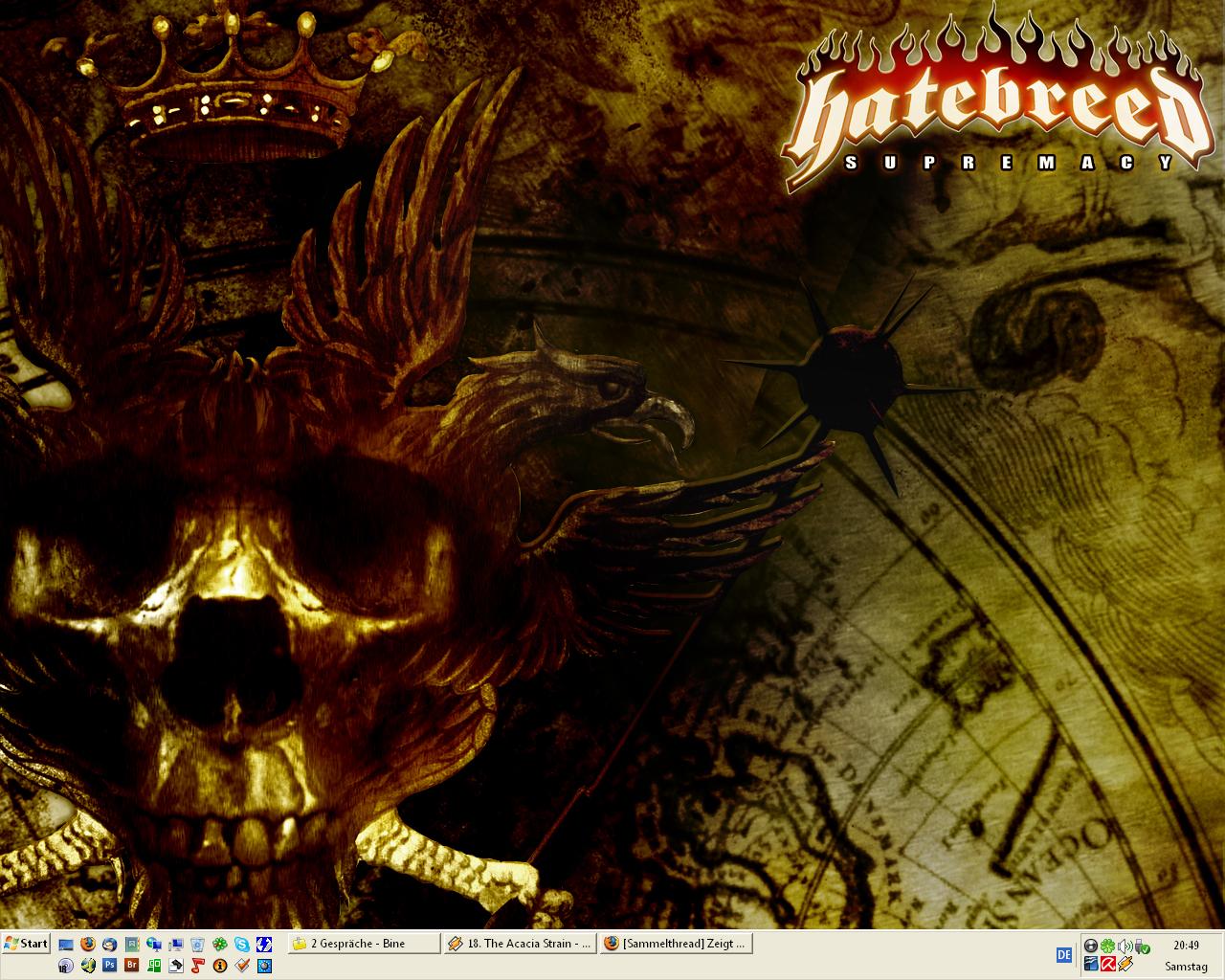
Task: Open the green-yellow globe quick launch icon
Action: coord(88,966)
